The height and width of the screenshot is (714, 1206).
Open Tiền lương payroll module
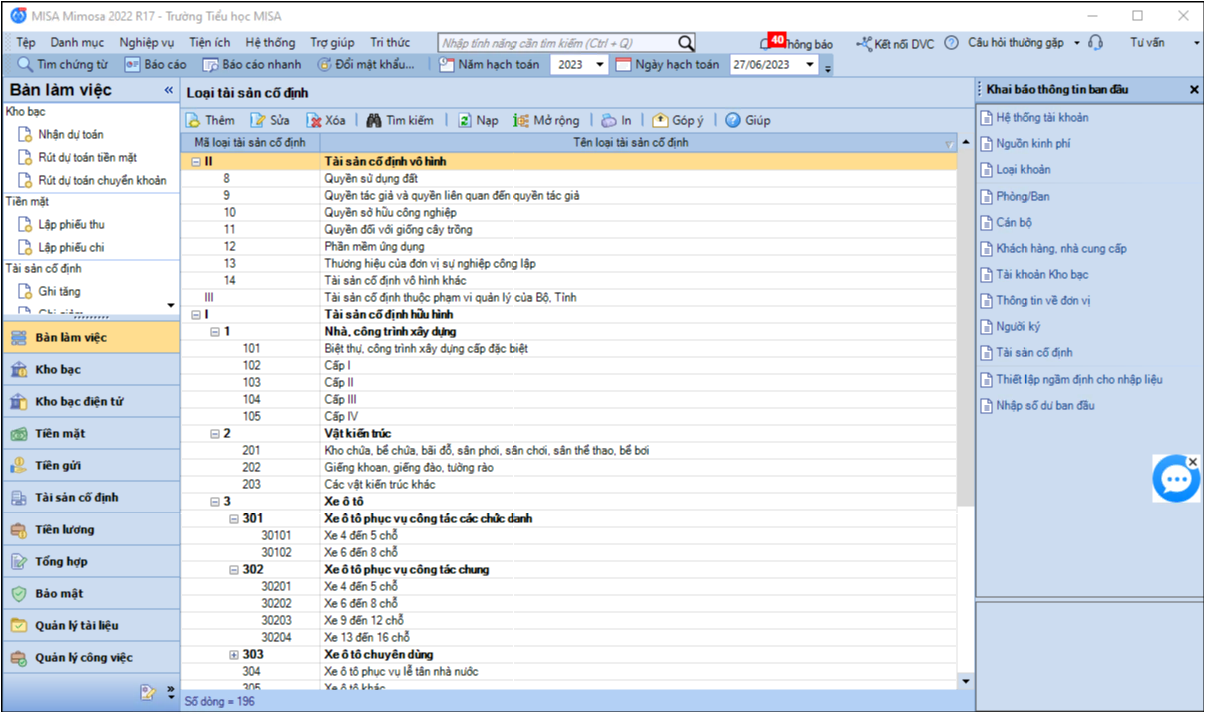point(91,530)
